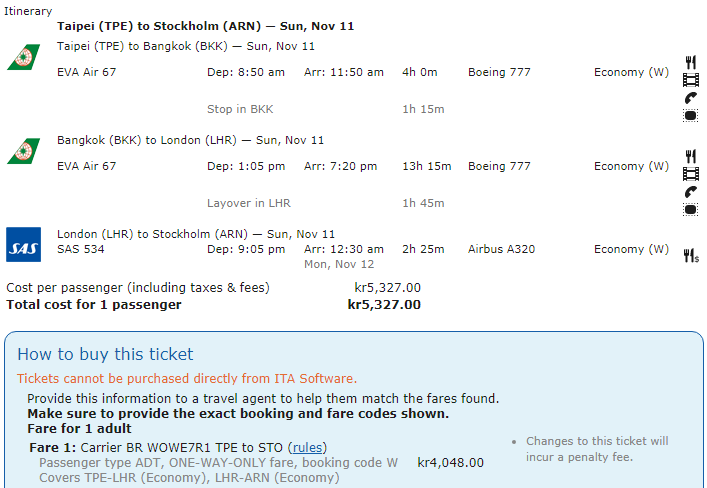
Task: Click the phone icon on Bangkok-London flight
Action: (x=690, y=192)
